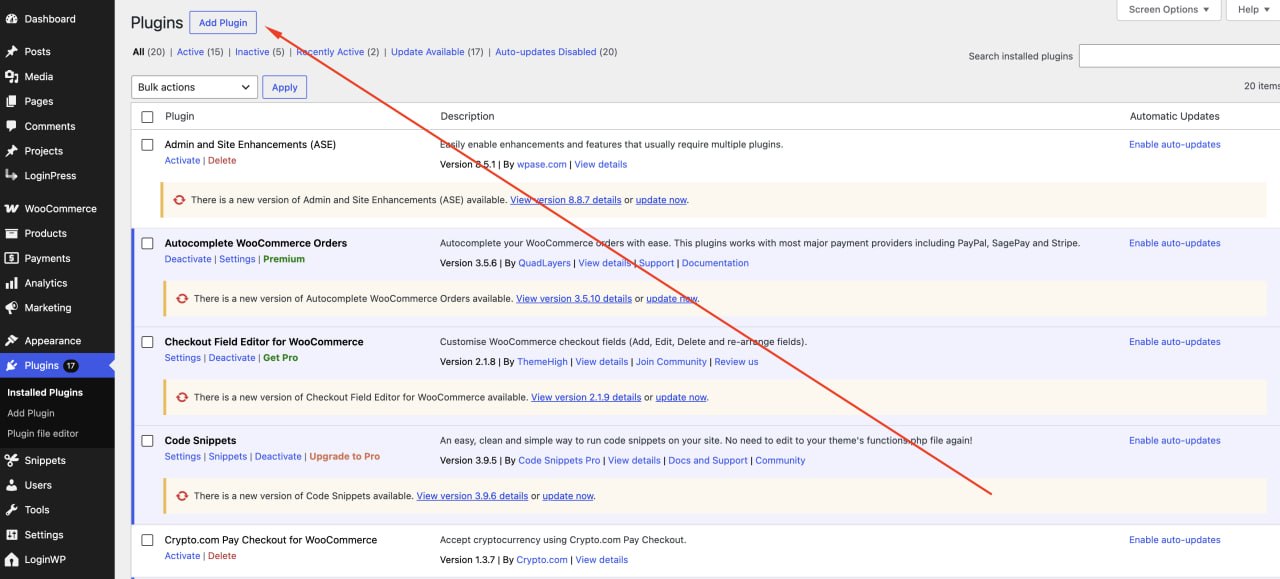Image resolution: width=1280 pixels, height=579 pixels.
Task: Click the Settings sliders icon
Action: (x=12, y=535)
